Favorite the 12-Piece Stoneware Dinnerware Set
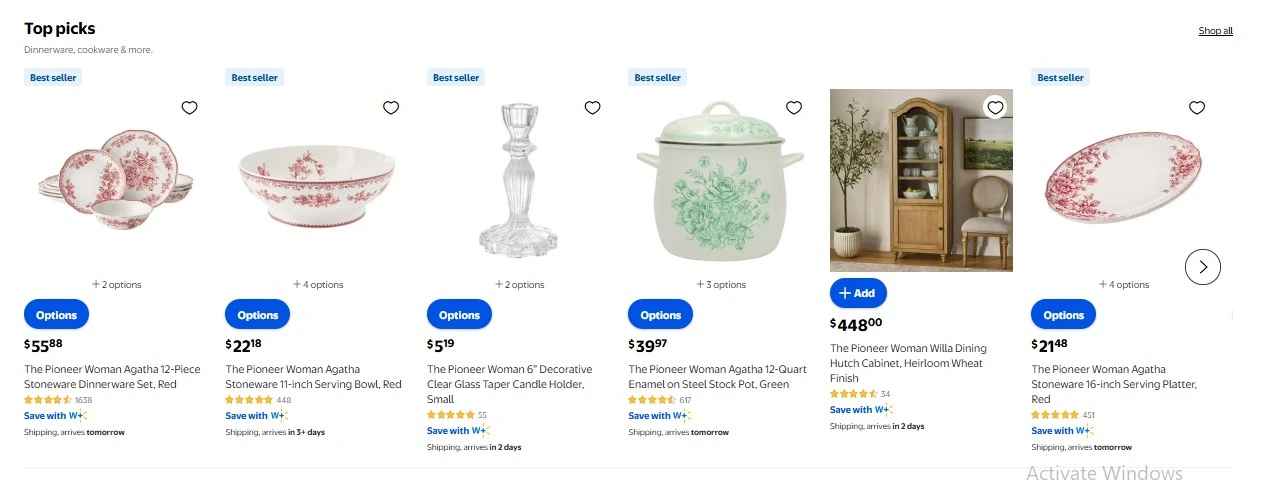The height and width of the screenshot is (486, 1270). (x=189, y=108)
